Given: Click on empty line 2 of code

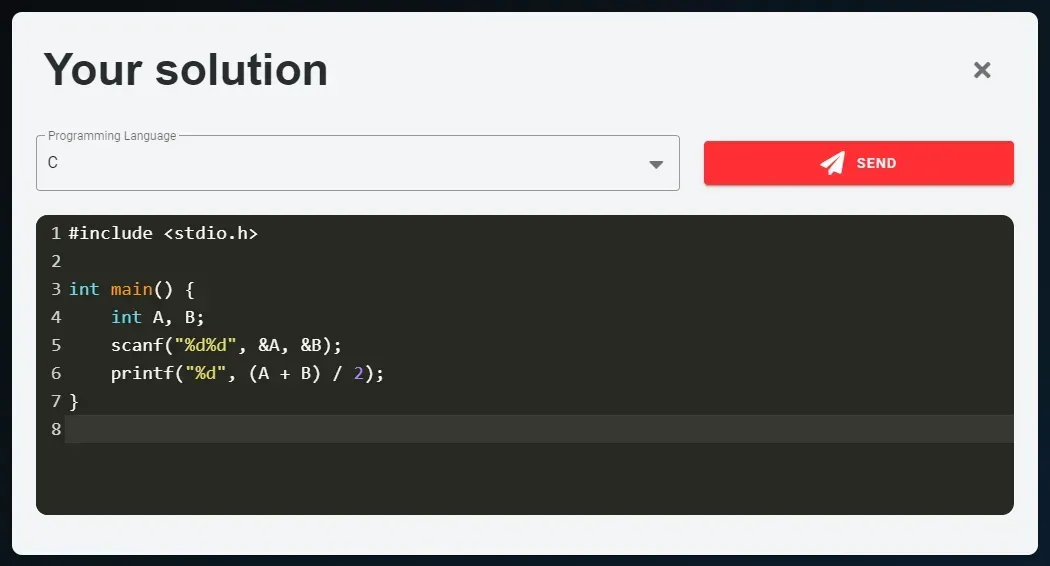Looking at the screenshot, I should pyautogui.click(x=539, y=261).
